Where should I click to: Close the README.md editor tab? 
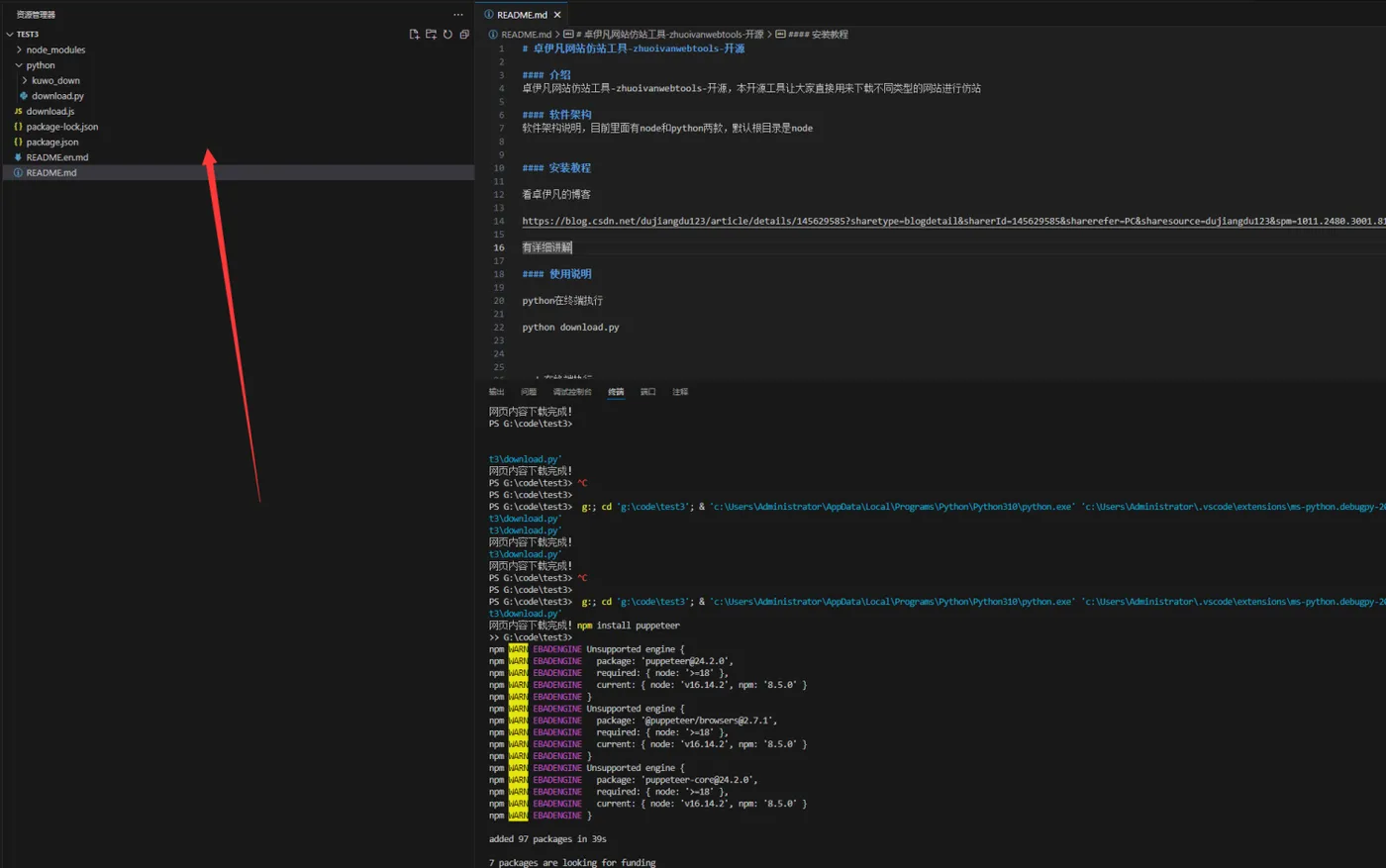(x=557, y=15)
